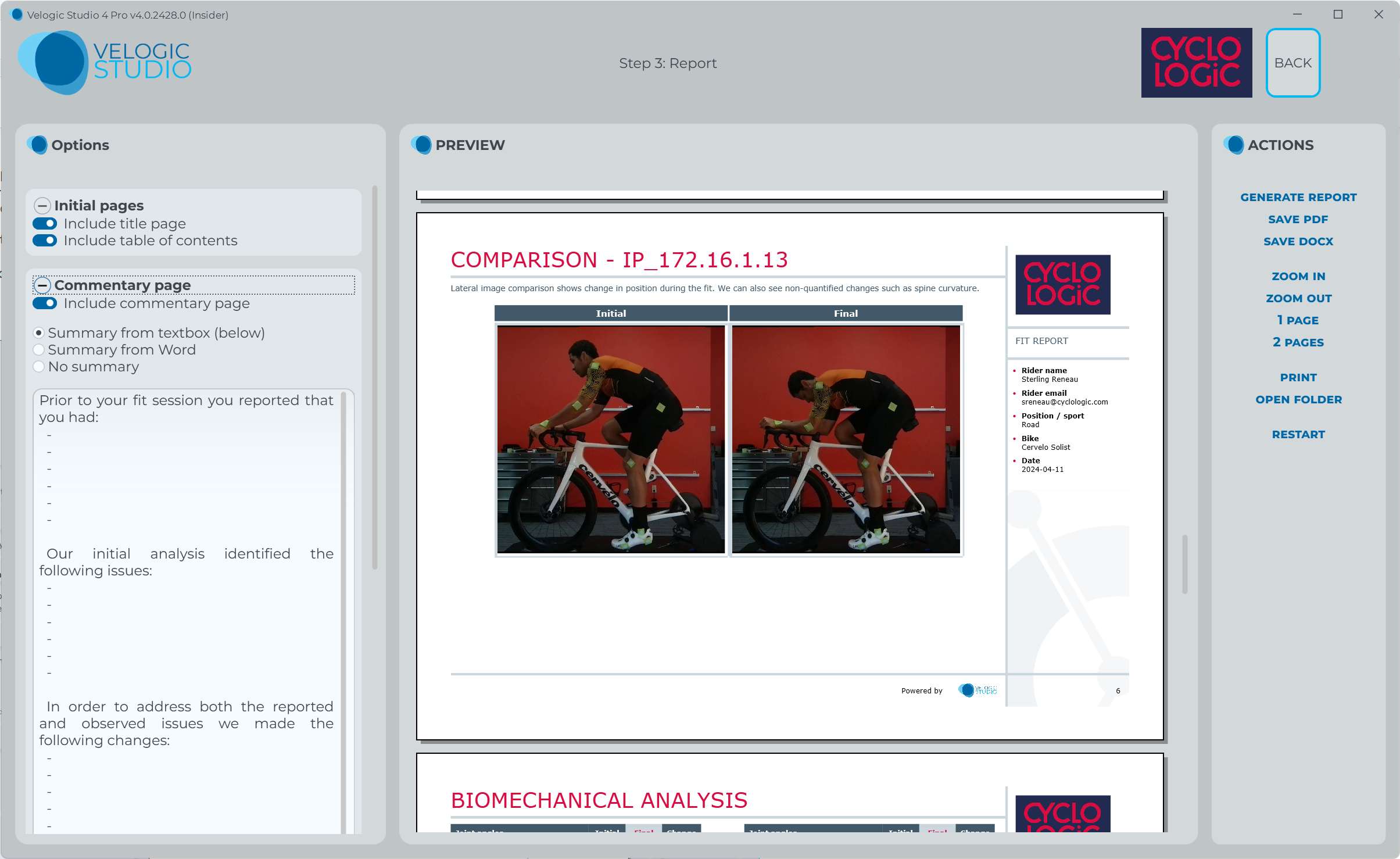This screenshot has height=859, width=1400.
Task: Click the ACTIONS panel blue circle icon
Action: [1234, 145]
